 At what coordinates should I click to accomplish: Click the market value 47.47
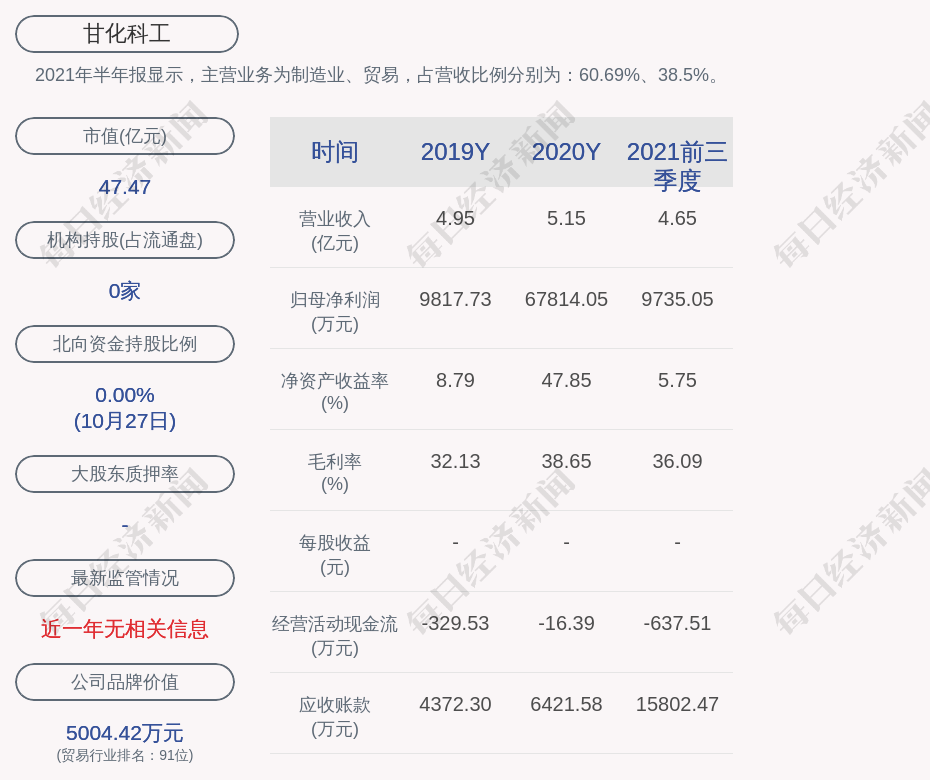(x=125, y=187)
